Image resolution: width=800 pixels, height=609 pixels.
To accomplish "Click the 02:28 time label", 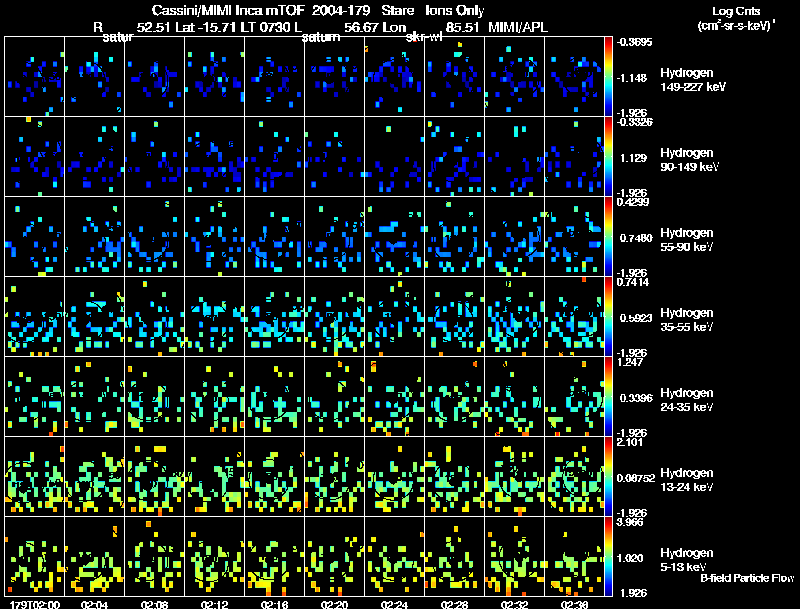I will 454,604.
